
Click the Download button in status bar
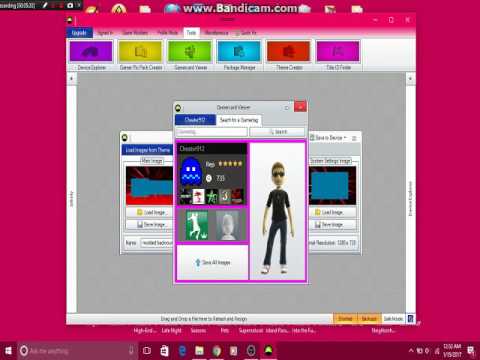[345, 319]
